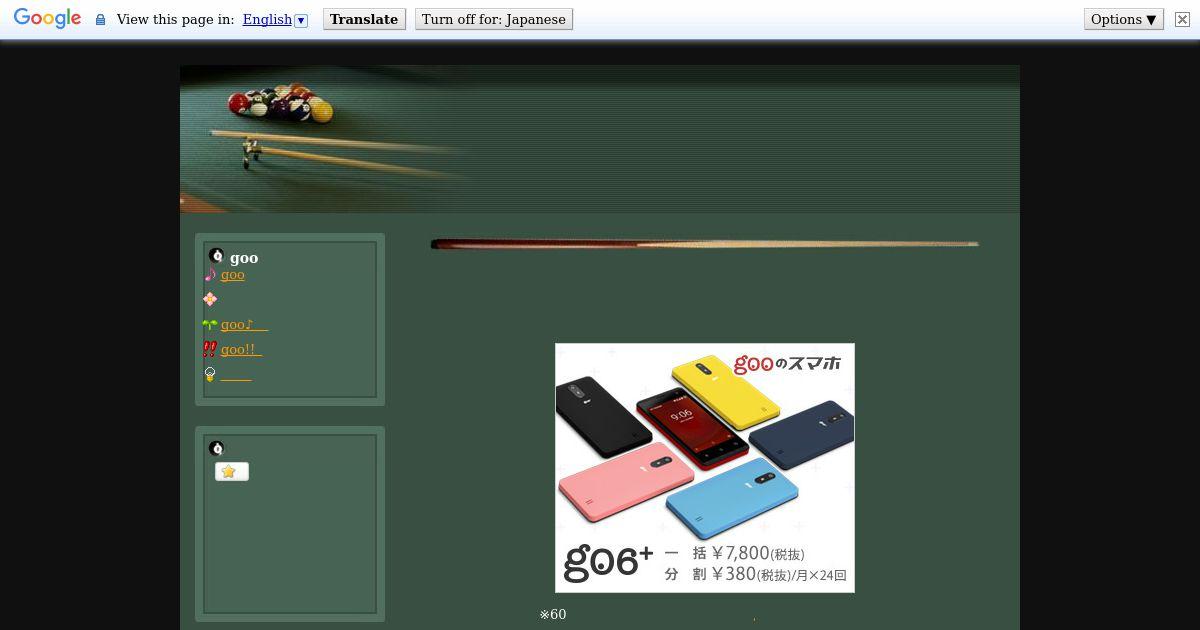Click the pink flower icon
The height and width of the screenshot is (630, 1200).
pos(210,299)
